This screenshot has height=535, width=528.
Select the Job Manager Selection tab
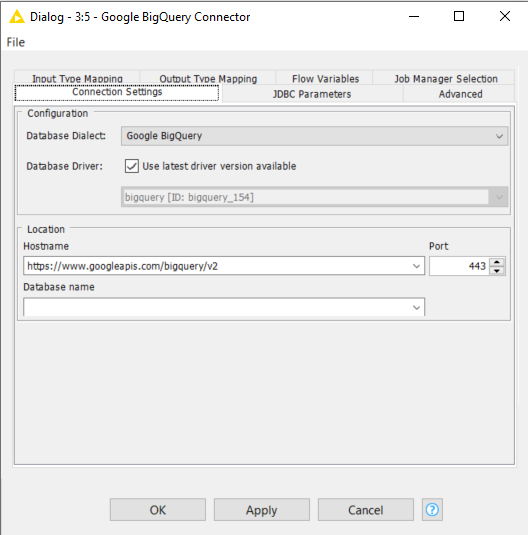(446, 78)
